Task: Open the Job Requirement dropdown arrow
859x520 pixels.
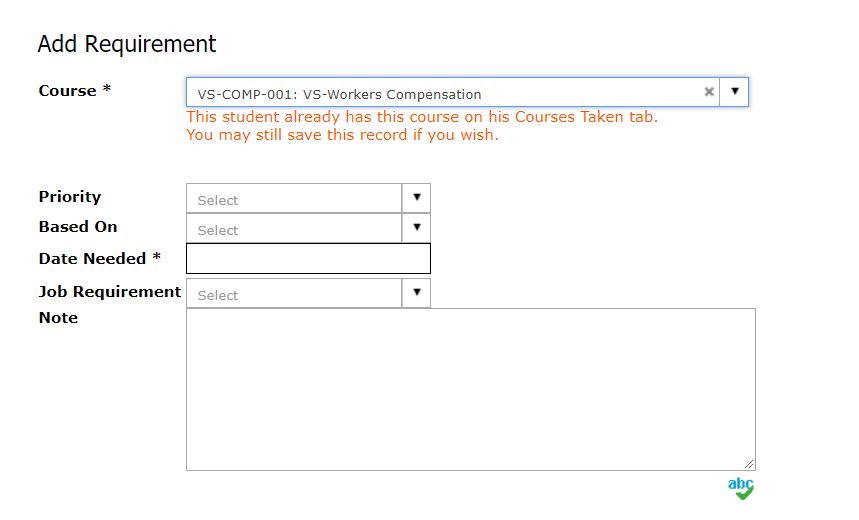Action: (417, 293)
